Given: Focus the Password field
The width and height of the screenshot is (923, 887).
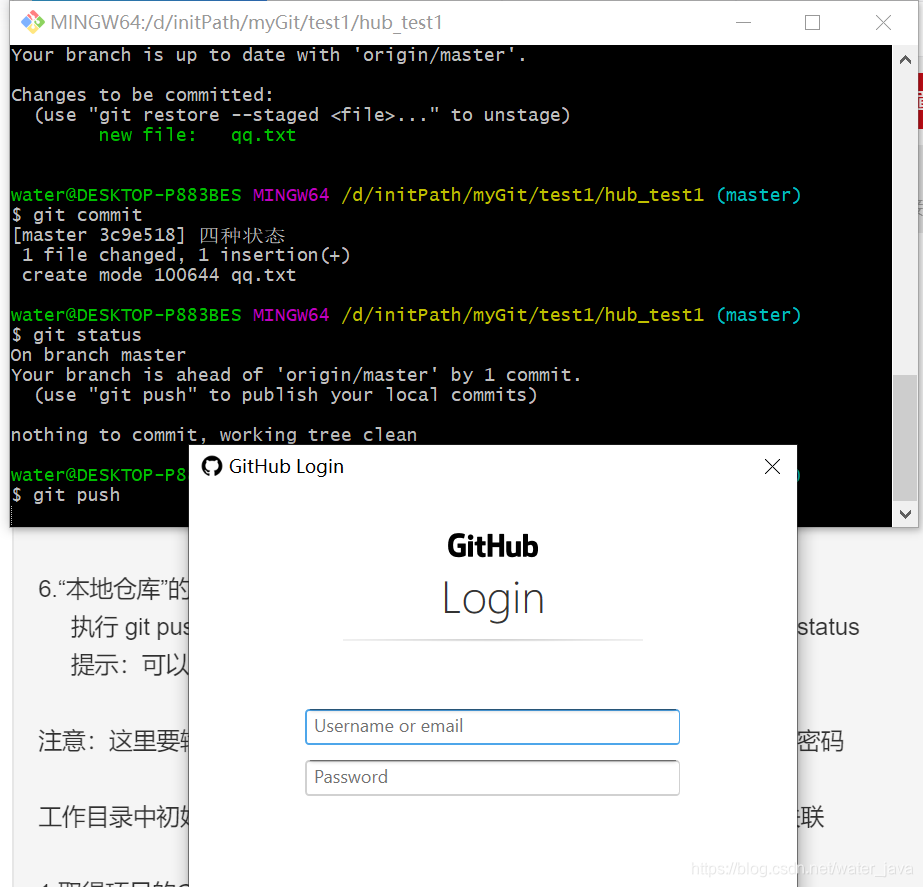Looking at the screenshot, I should (492, 778).
